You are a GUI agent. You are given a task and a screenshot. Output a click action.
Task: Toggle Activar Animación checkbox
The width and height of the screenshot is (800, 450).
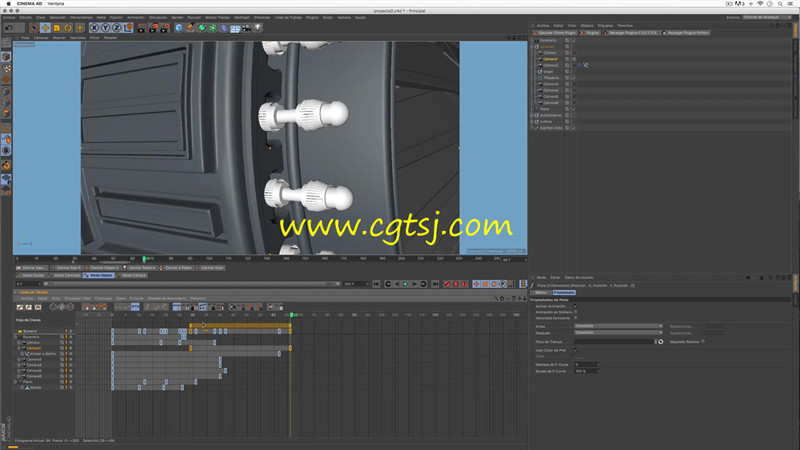coord(576,306)
